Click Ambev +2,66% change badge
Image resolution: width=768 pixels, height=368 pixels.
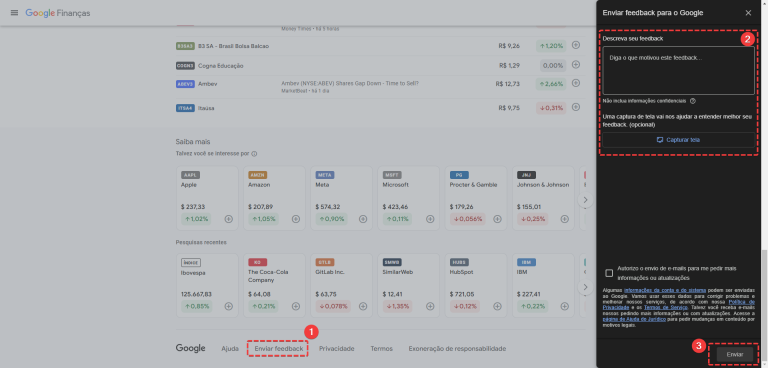pos(551,84)
